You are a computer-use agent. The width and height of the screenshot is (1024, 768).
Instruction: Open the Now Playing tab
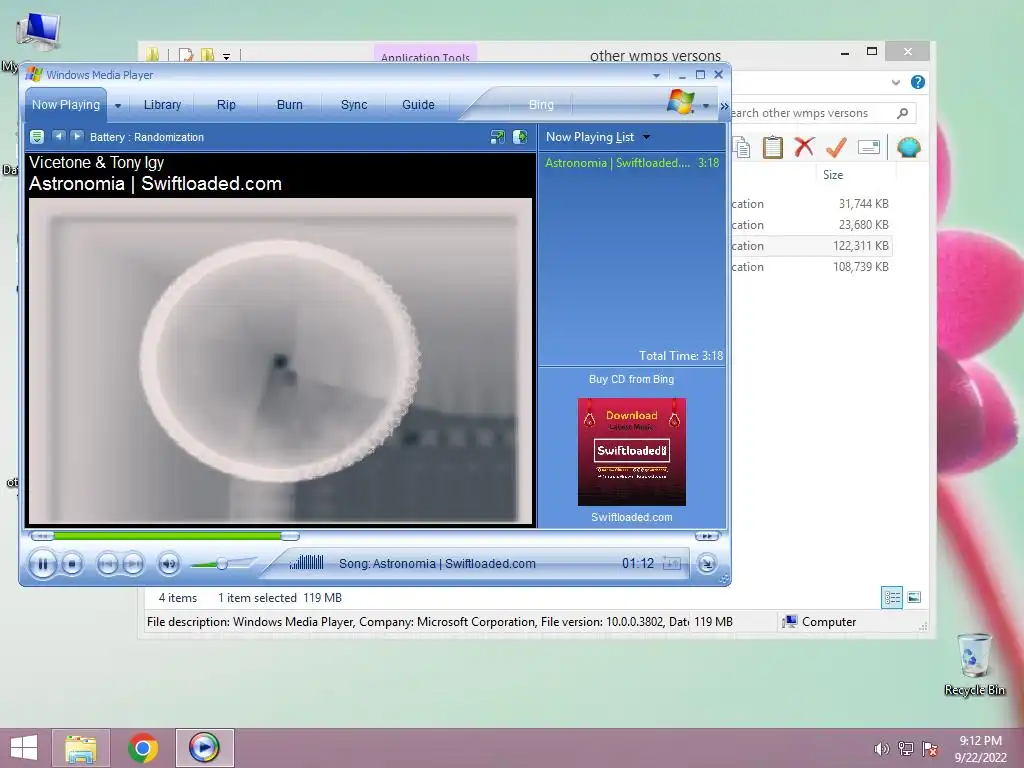(x=66, y=104)
